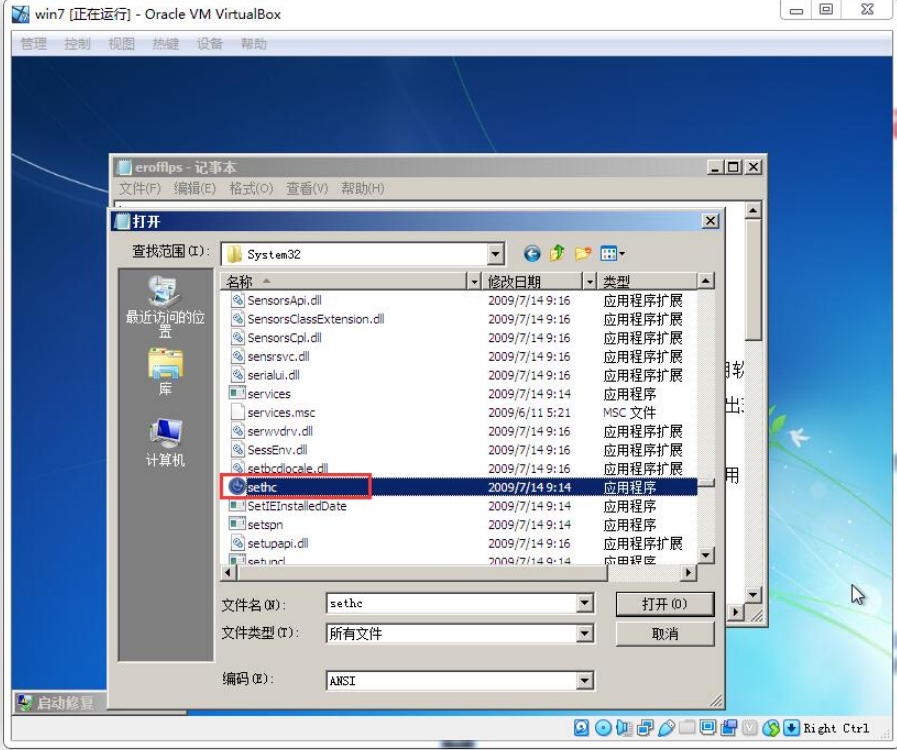Open VirtualBox 控制 menu
The width and height of the screenshot is (897, 750).
pyautogui.click(x=78, y=43)
